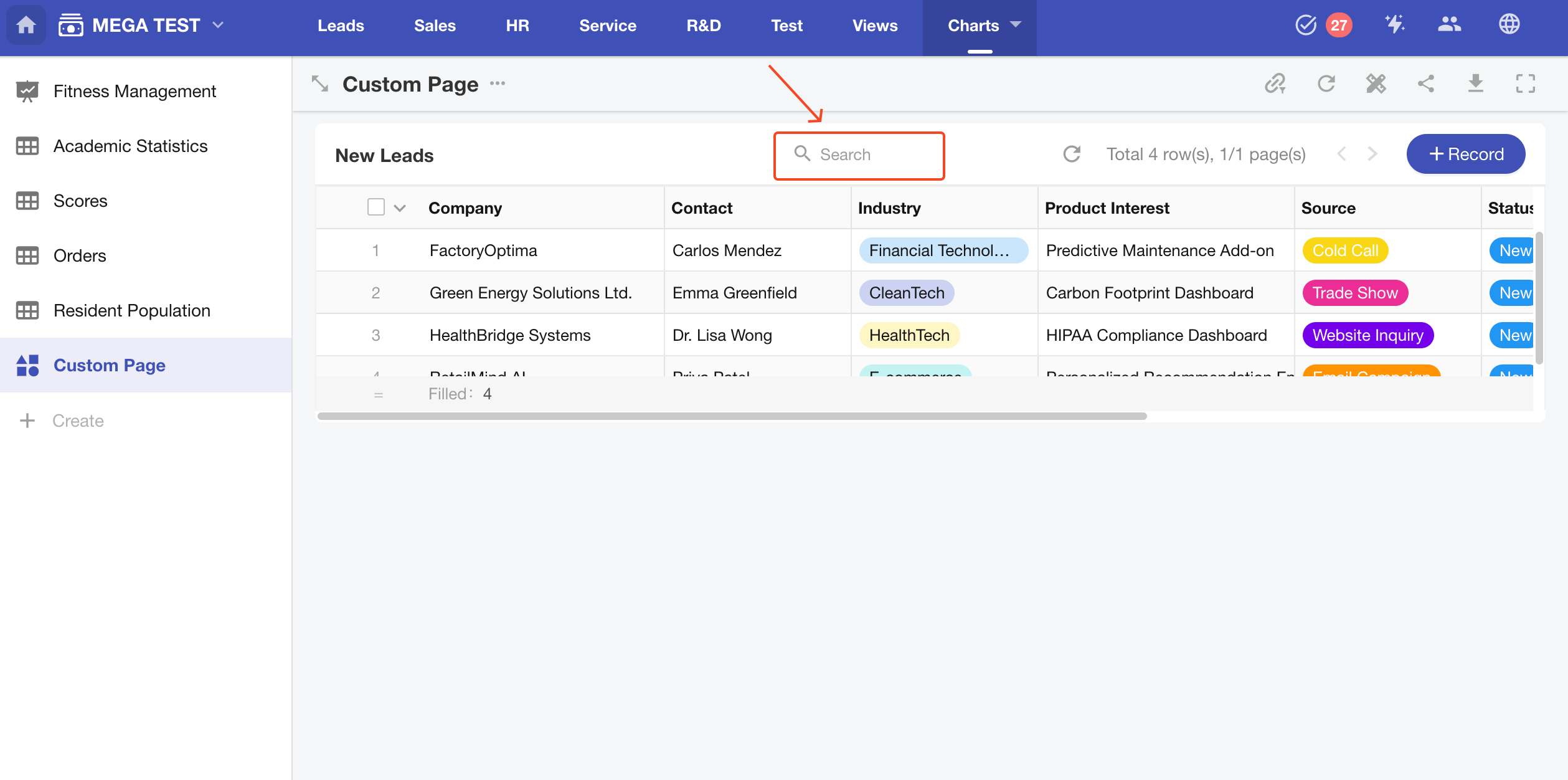Click the share icon on Custom Page
The height and width of the screenshot is (780, 1568).
coord(1426,83)
